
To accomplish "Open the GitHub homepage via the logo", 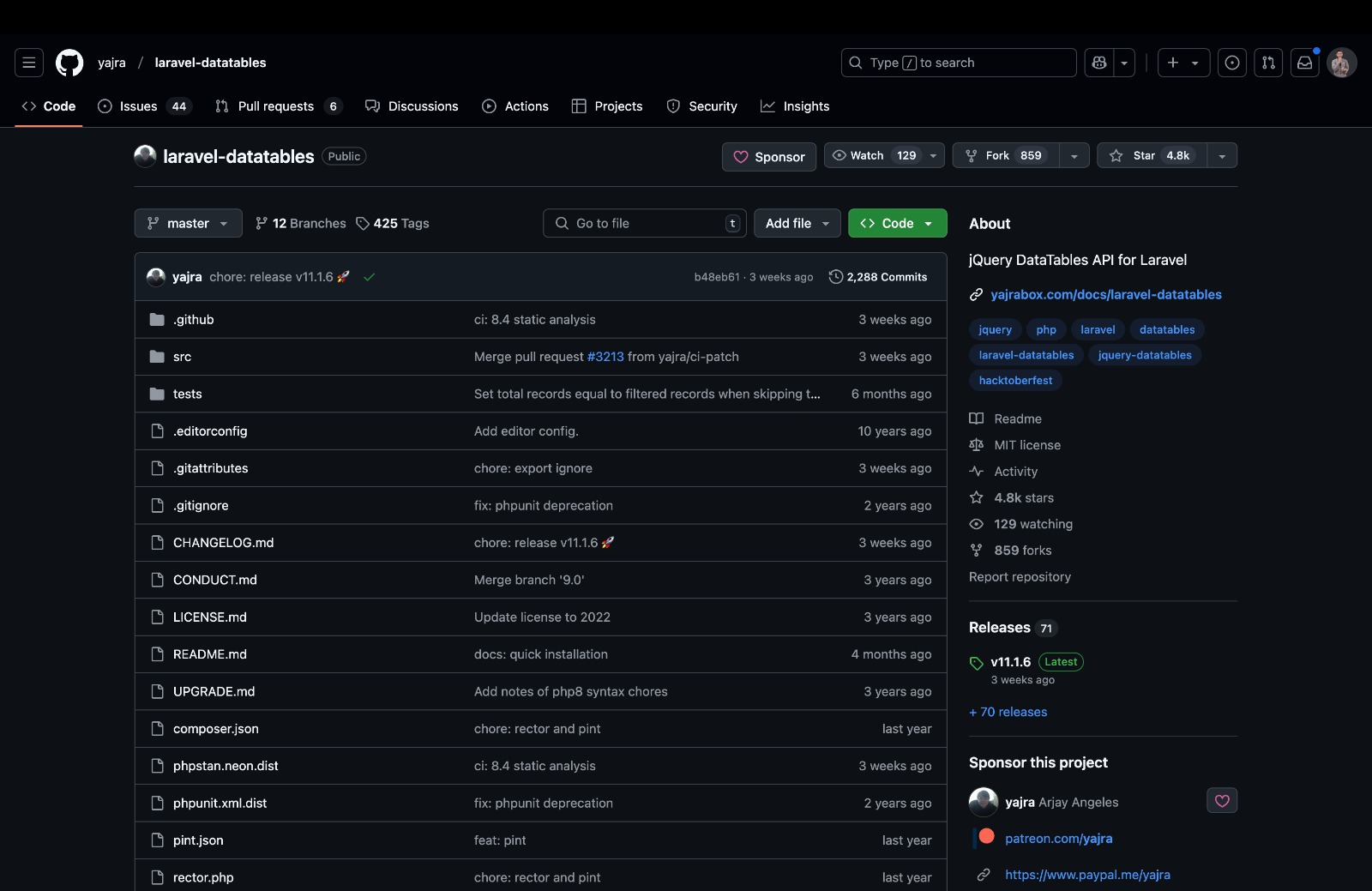I will tap(69, 63).
